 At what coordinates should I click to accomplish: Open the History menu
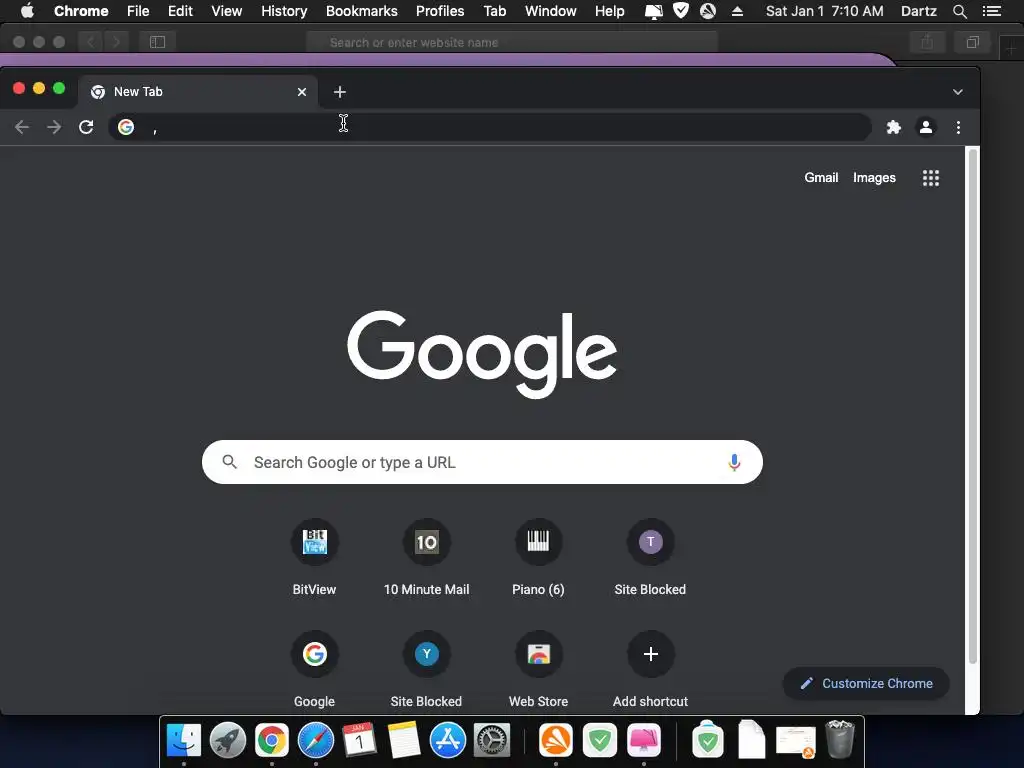click(x=284, y=11)
